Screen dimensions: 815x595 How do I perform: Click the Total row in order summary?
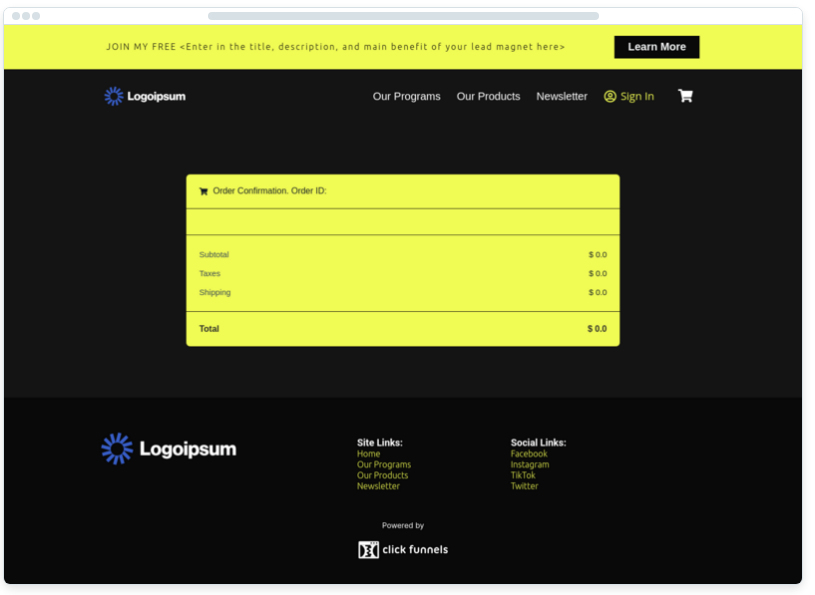pyautogui.click(x=402, y=329)
